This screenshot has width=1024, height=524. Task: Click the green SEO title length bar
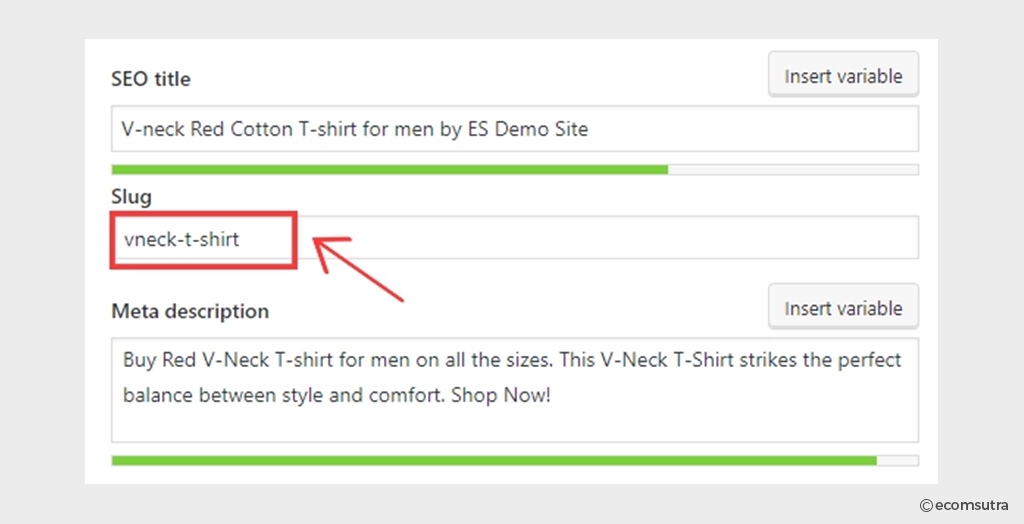pyautogui.click(x=390, y=170)
